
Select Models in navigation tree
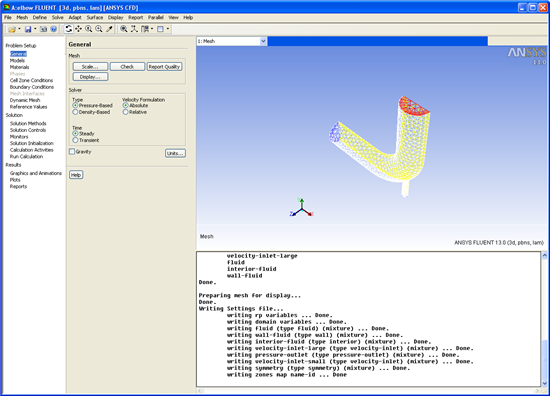click(17, 60)
